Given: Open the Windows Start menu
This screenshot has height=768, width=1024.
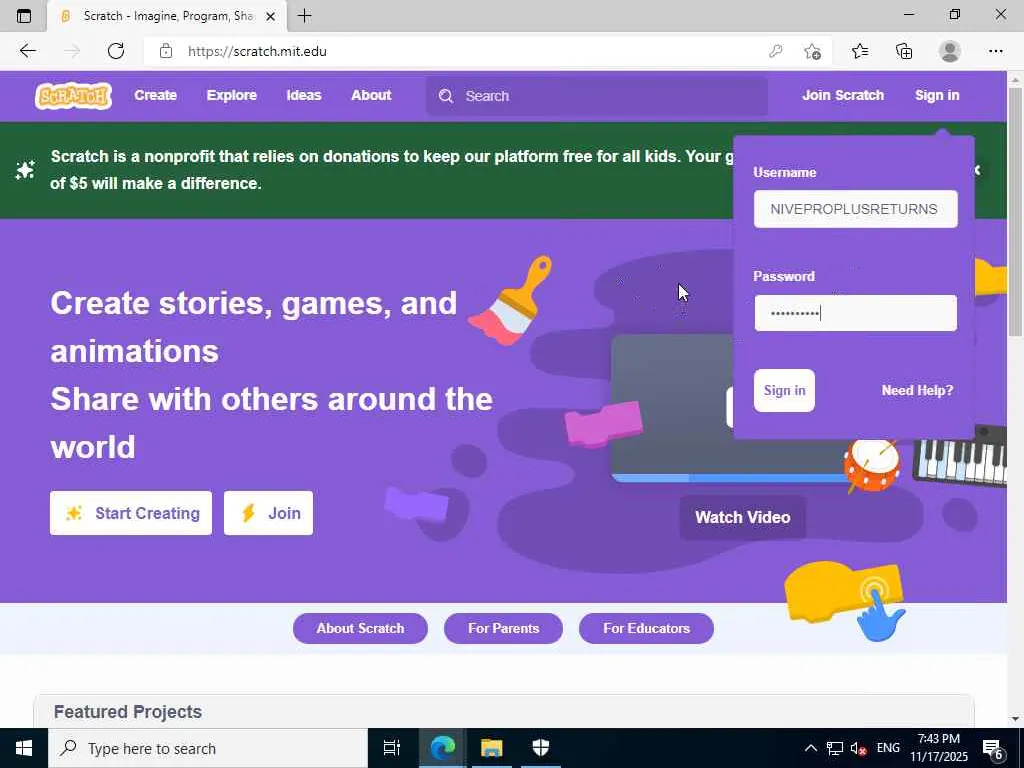Looking at the screenshot, I should 24,748.
